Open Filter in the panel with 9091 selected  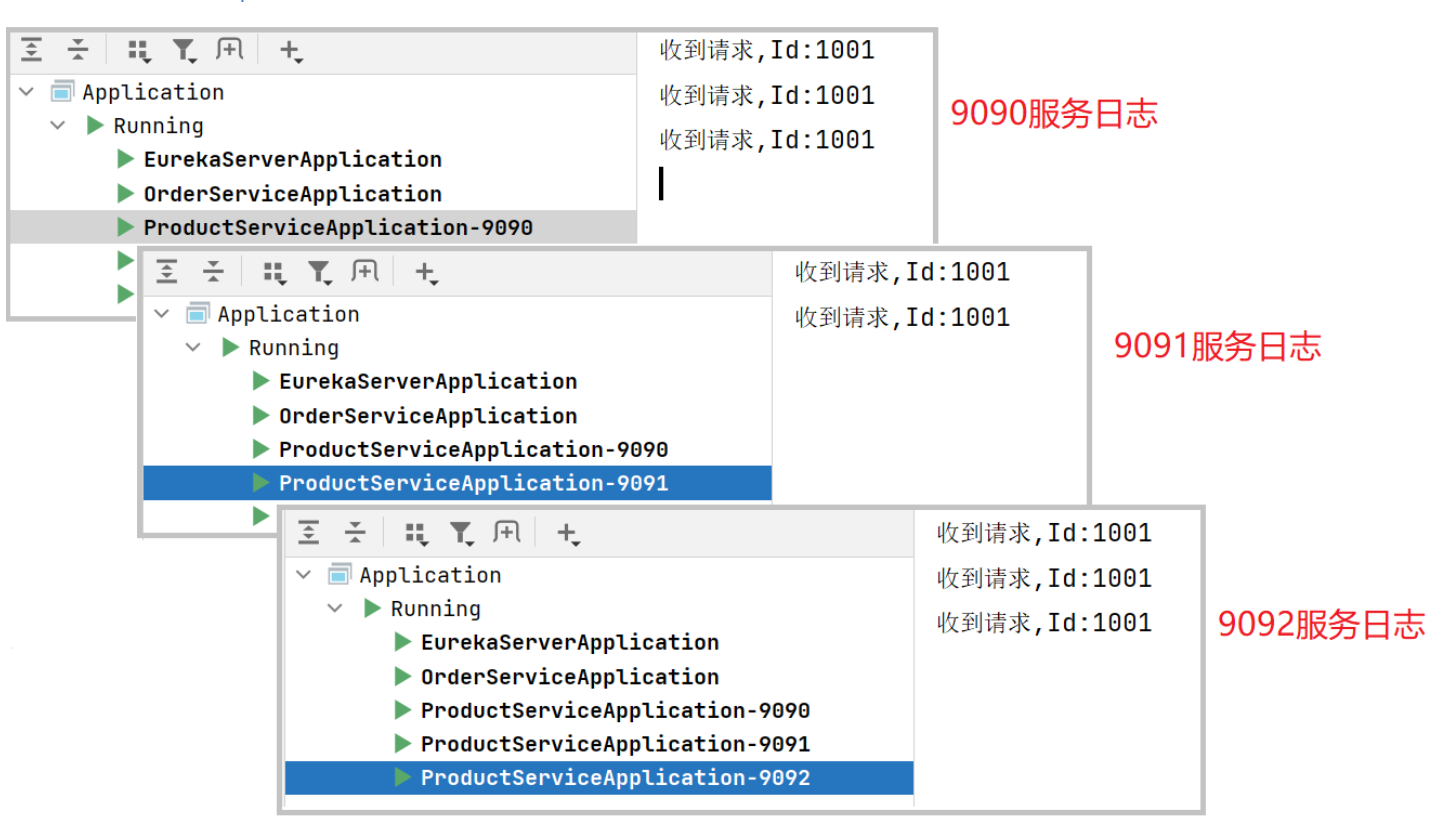(x=319, y=272)
